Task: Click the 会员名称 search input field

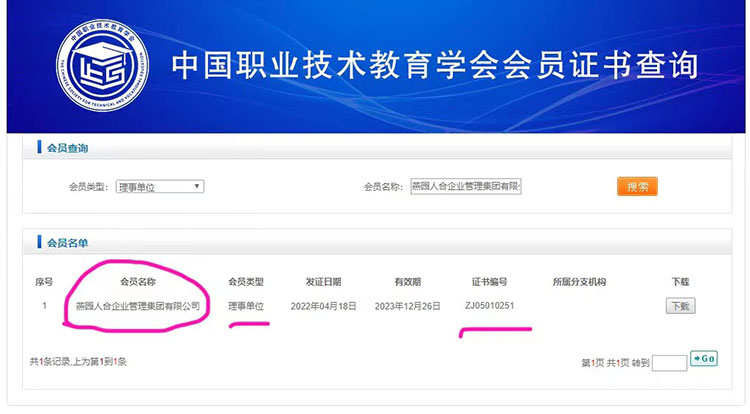Action: coord(465,186)
